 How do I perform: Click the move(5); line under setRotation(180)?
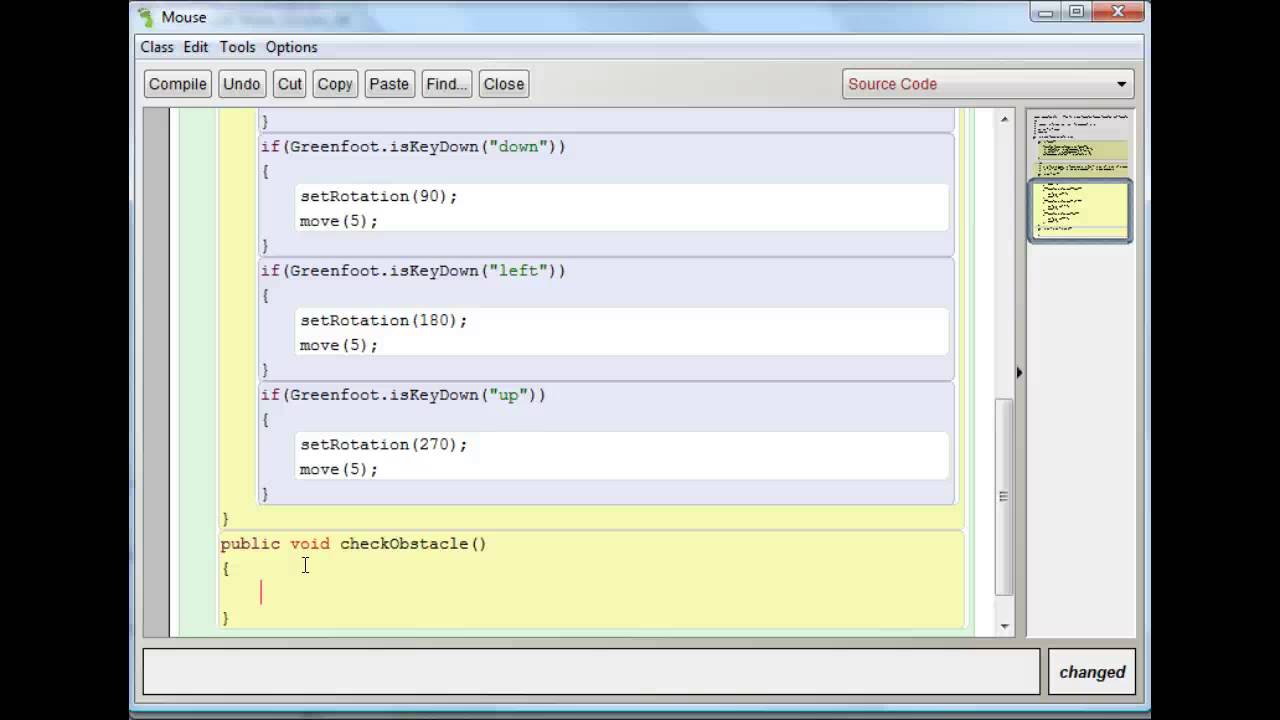[339, 345]
